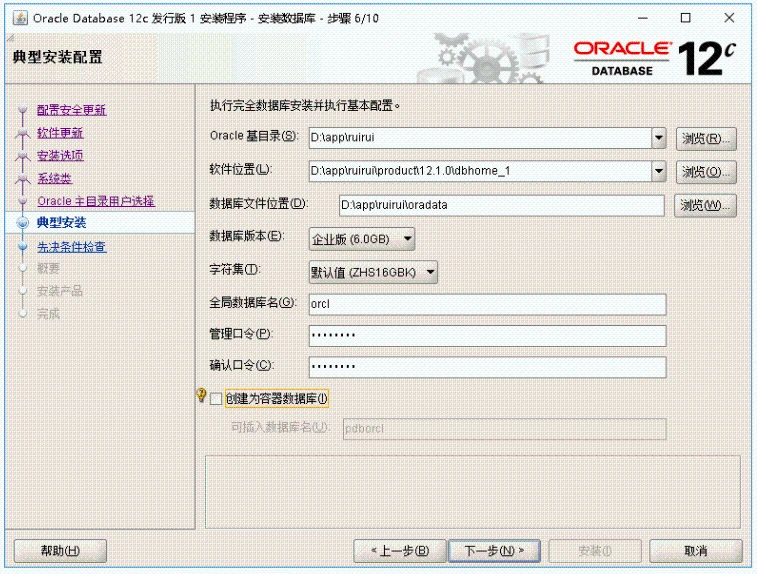Click the Oracle base directory field D:\app\ruirui
Screen dimensions: 757x574
click(480, 138)
